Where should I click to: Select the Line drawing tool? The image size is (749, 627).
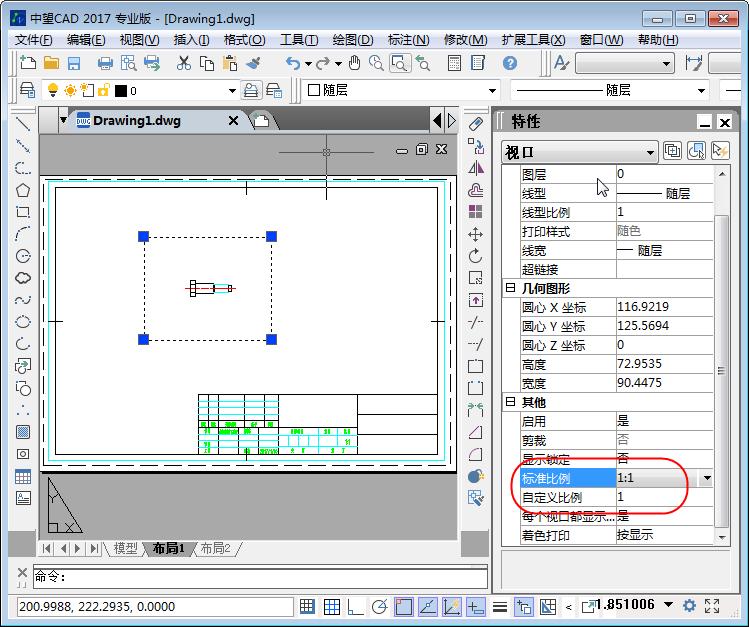coord(22,124)
